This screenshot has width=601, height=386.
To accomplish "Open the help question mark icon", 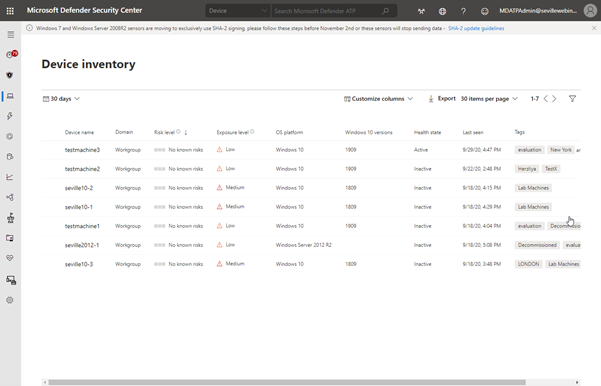I will tap(463, 11).
